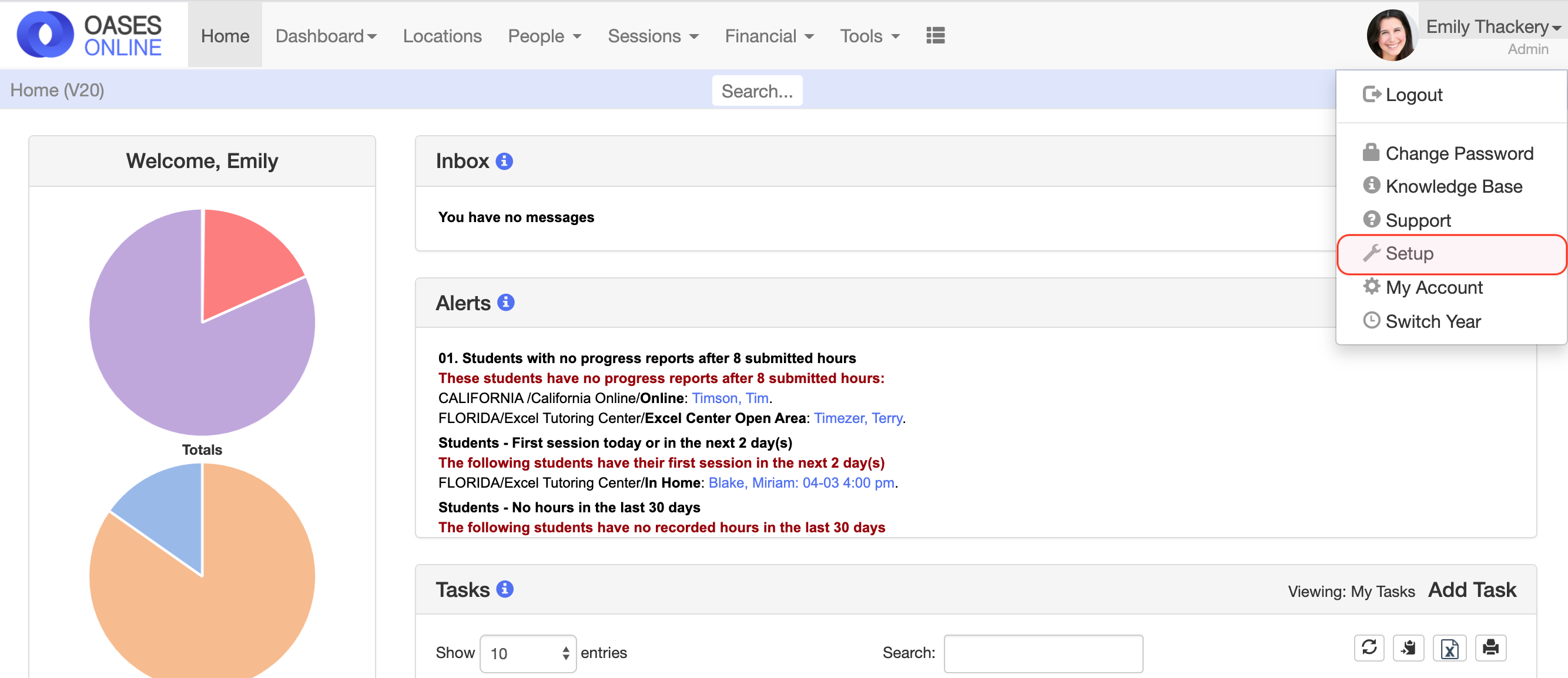Copy tasks table to clipboard

[x=1409, y=647]
